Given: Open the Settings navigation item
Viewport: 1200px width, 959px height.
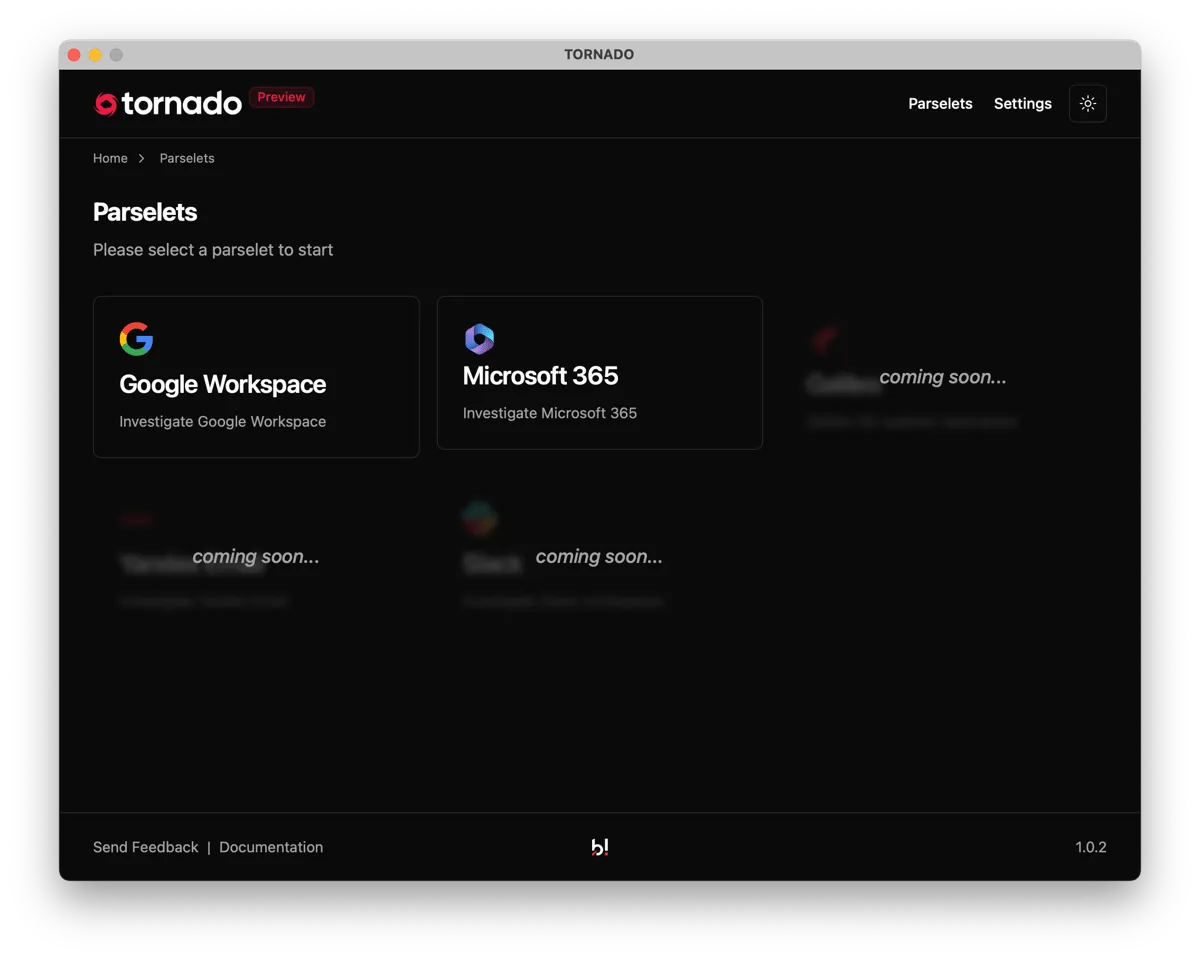Looking at the screenshot, I should [1022, 103].
